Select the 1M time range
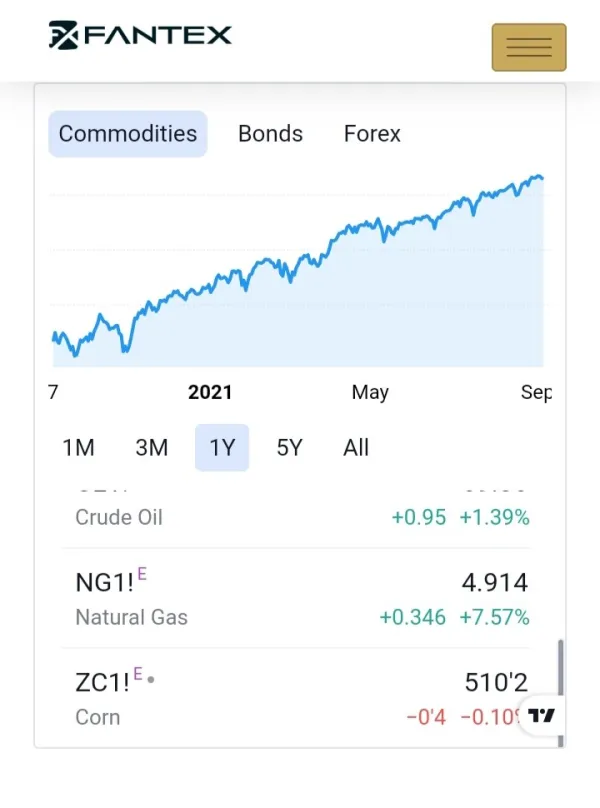600x808 pixels. 78,448
